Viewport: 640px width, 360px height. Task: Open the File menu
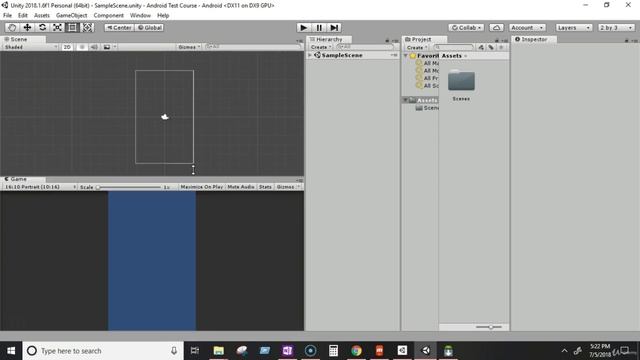tap(7, 15)
